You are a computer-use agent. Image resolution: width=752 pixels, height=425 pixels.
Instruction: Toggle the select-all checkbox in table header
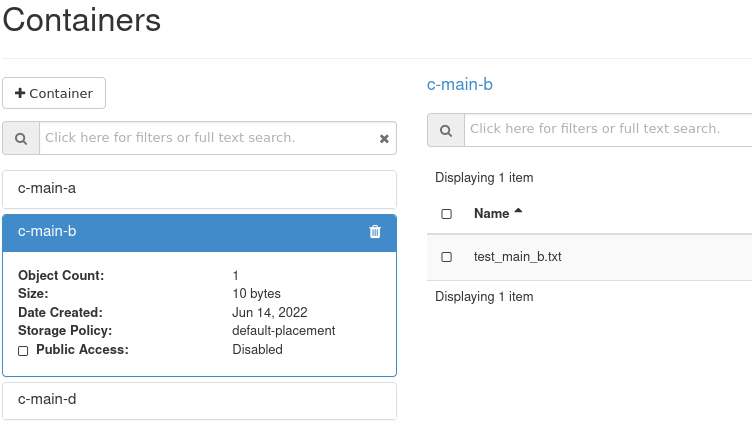click(x=446, y=214)
